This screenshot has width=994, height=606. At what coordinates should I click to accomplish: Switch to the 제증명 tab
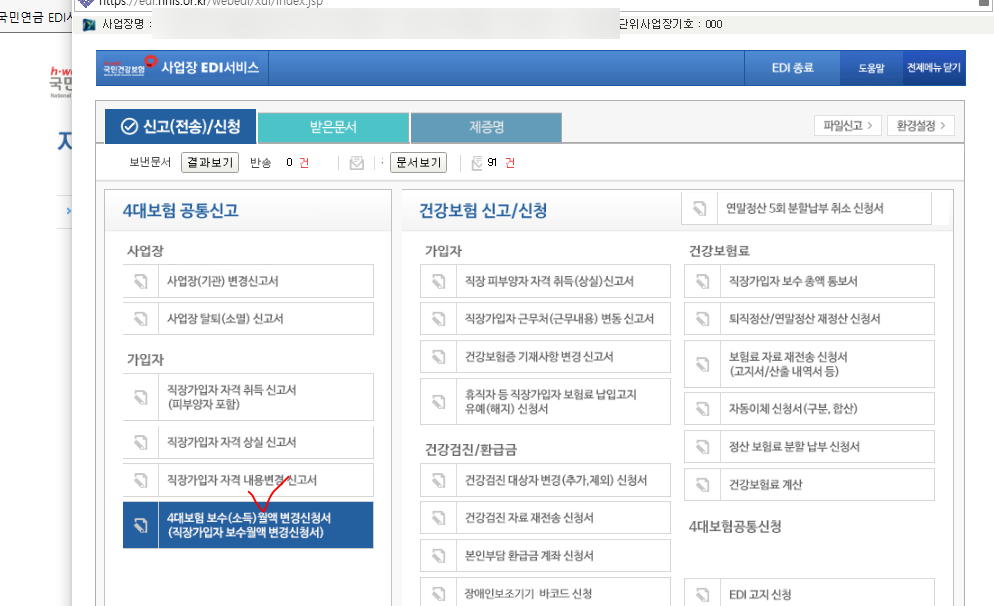click(x=486, y=127)
